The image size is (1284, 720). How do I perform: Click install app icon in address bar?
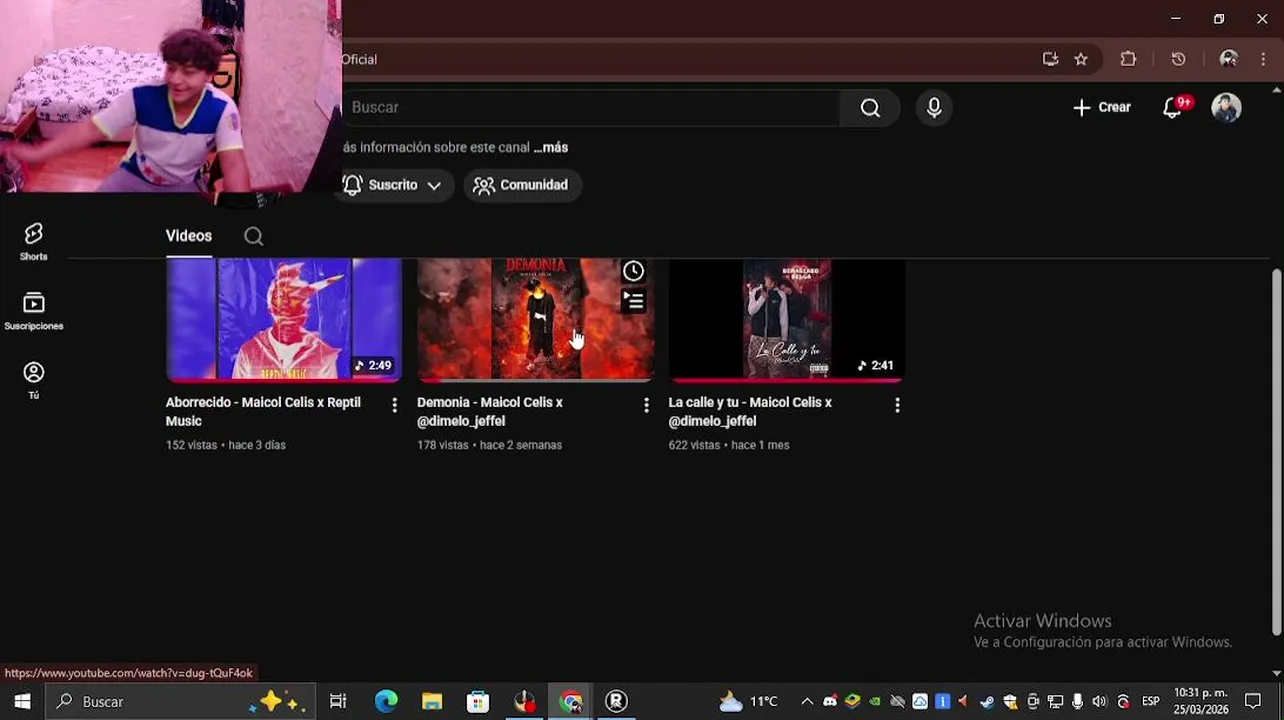click(x=1050, y=59)
